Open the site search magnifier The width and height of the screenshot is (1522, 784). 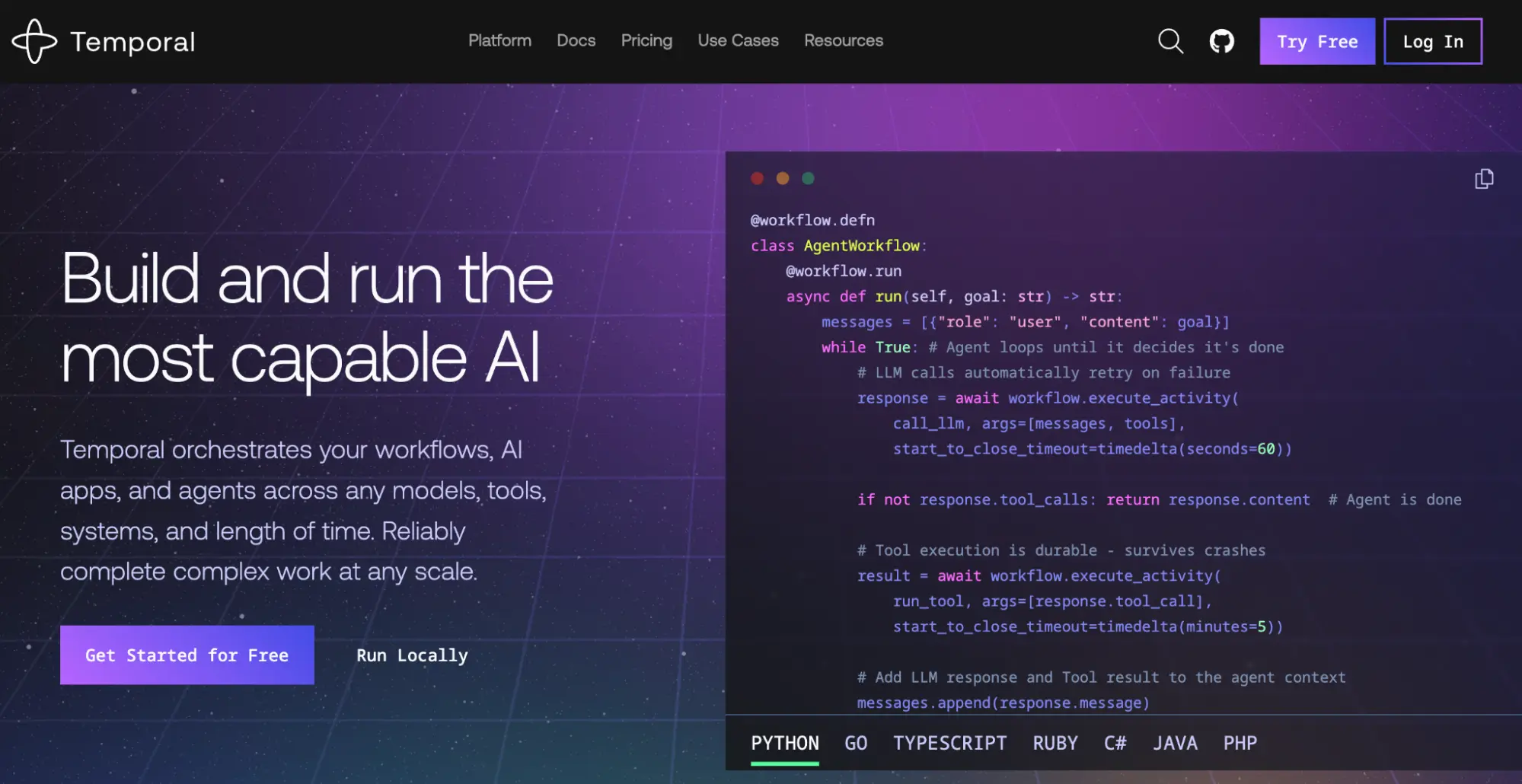(x=1170, y=41)
